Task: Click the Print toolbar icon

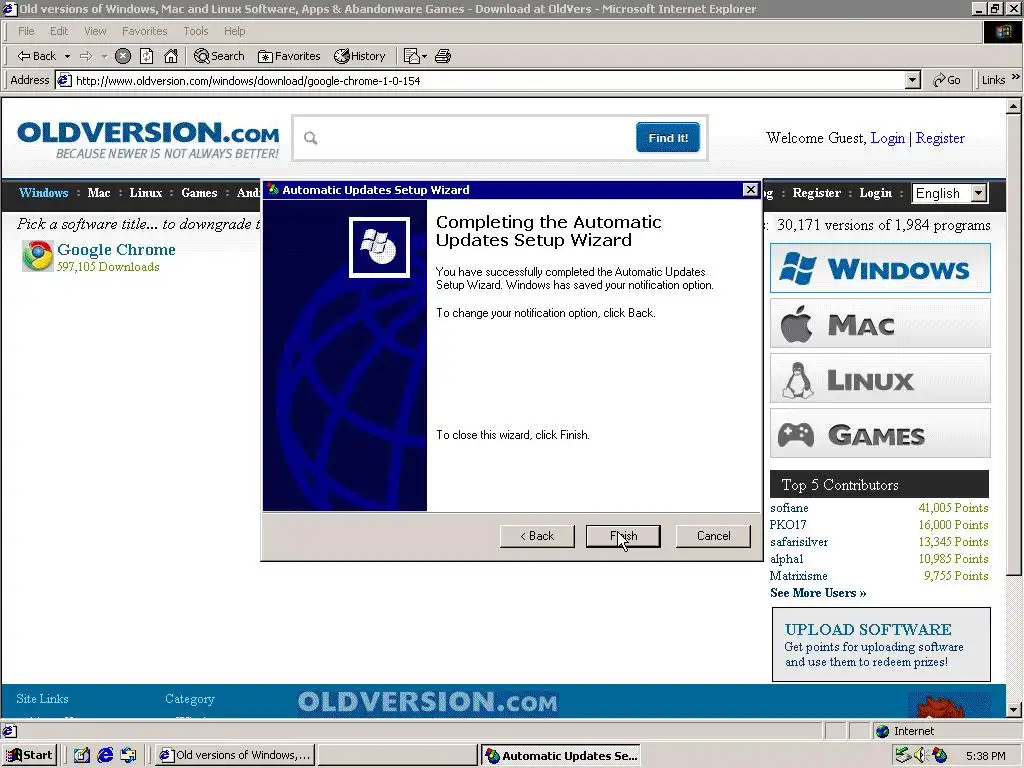Action: [443, 56]
